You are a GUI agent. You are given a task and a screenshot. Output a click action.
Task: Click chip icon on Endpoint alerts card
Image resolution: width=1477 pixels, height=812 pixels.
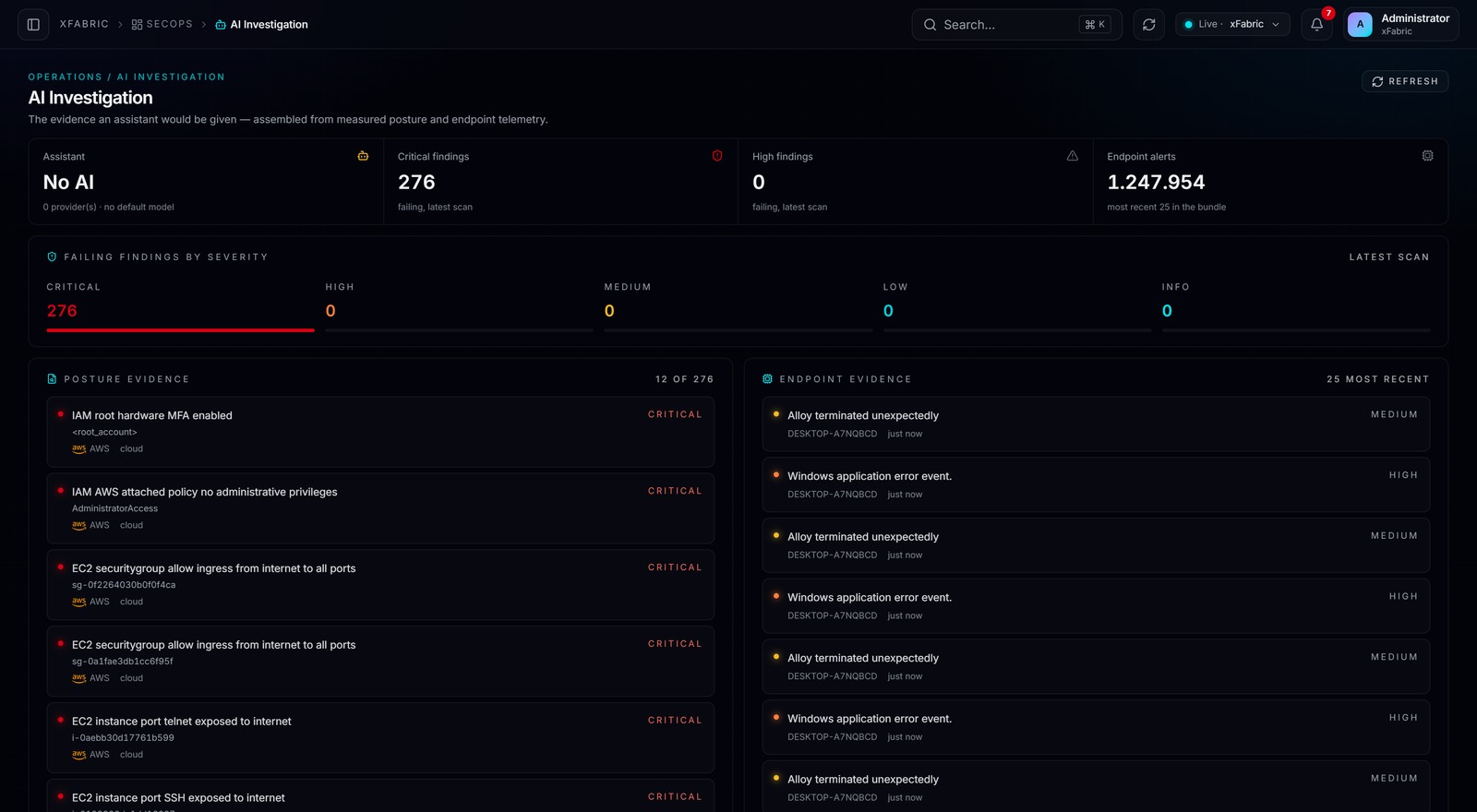(x=1427, y=156)
